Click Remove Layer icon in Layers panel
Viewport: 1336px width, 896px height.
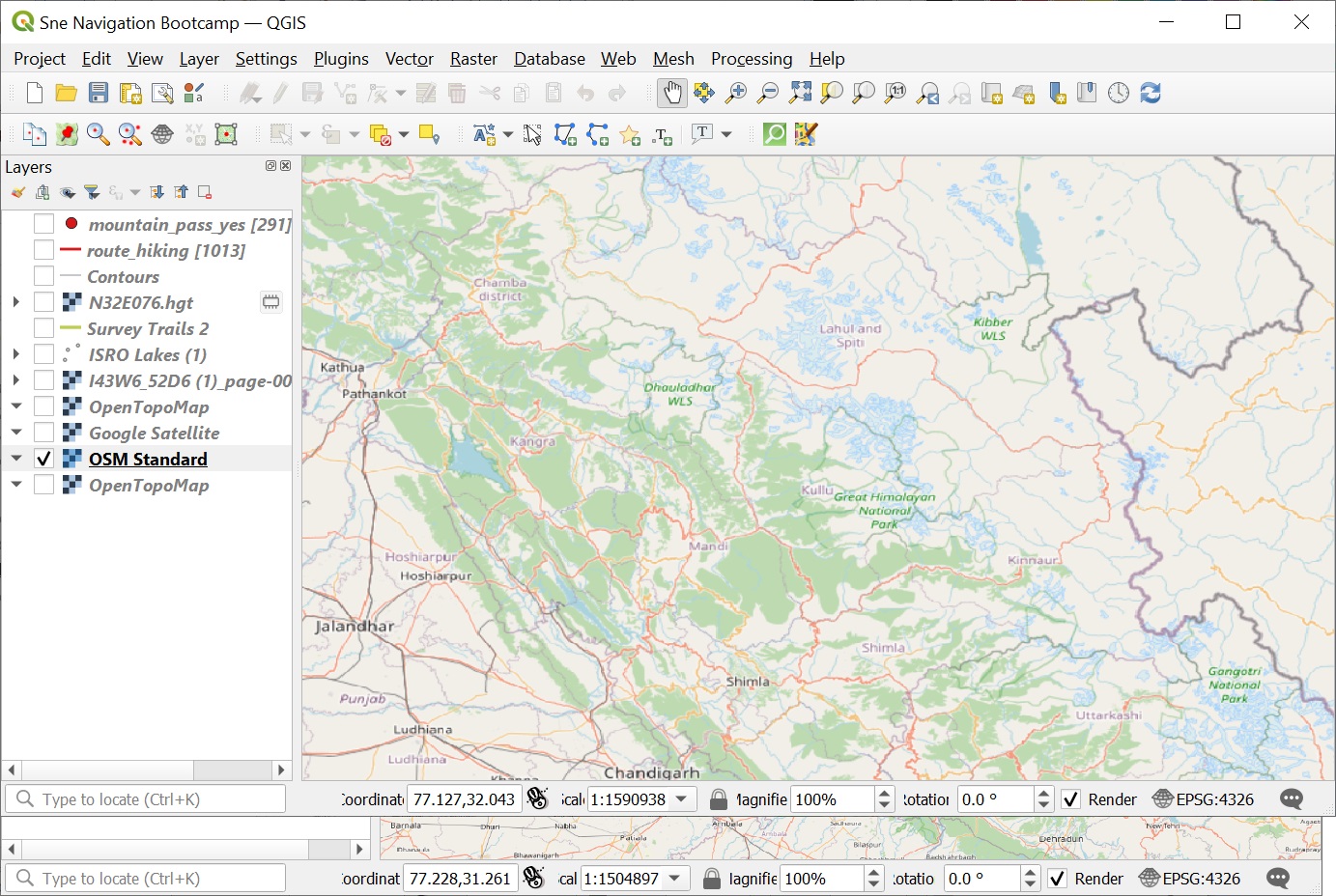[205, 192]
